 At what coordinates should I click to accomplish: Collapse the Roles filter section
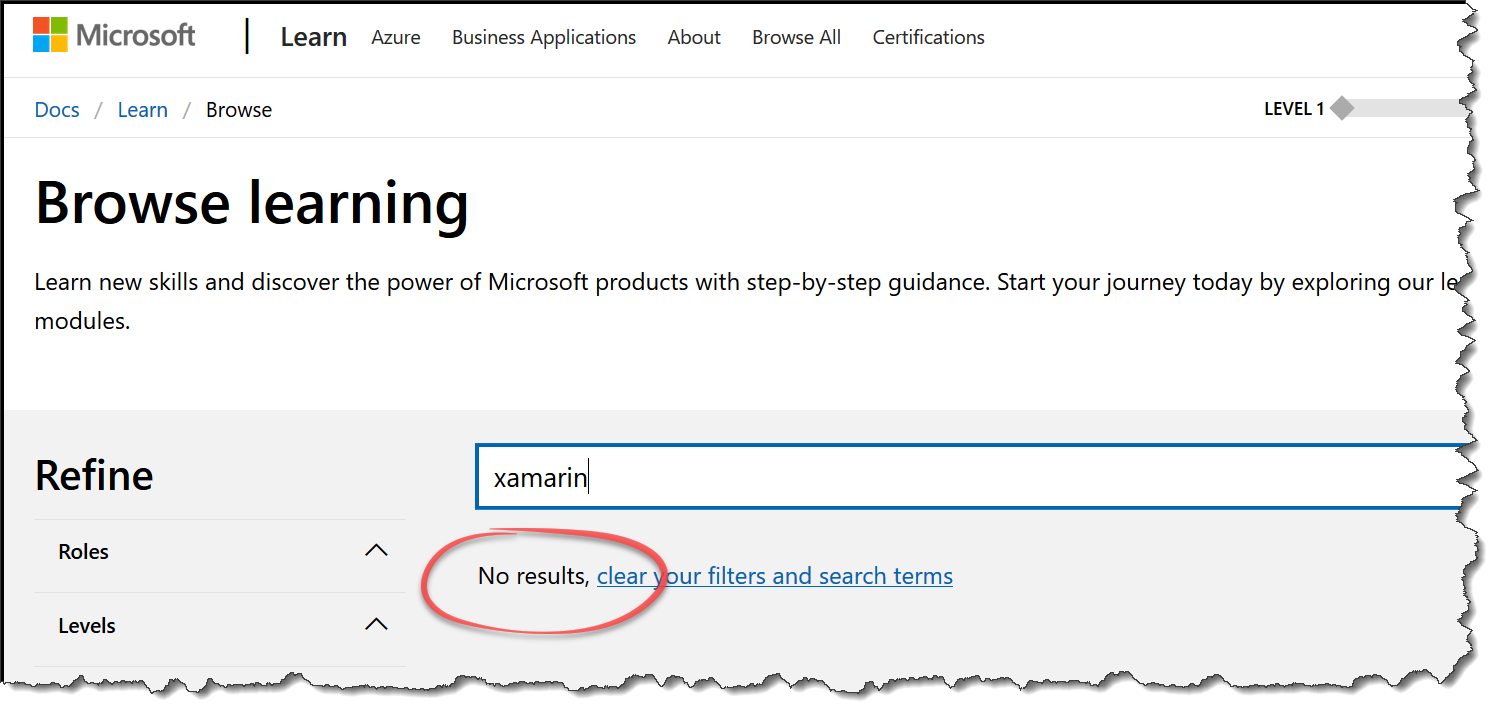coord(220,552)
